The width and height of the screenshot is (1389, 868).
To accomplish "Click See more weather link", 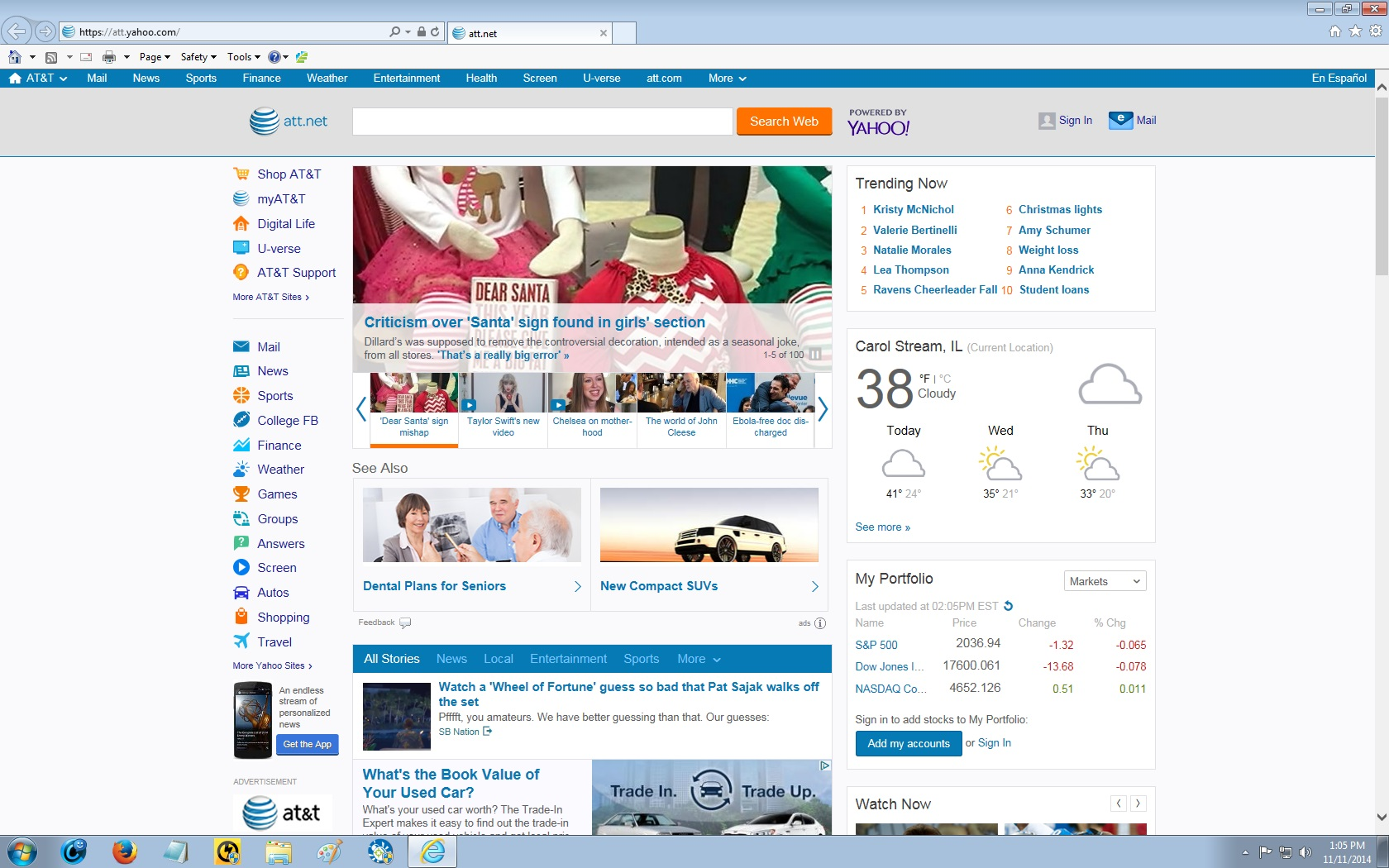I will point(882,527).
